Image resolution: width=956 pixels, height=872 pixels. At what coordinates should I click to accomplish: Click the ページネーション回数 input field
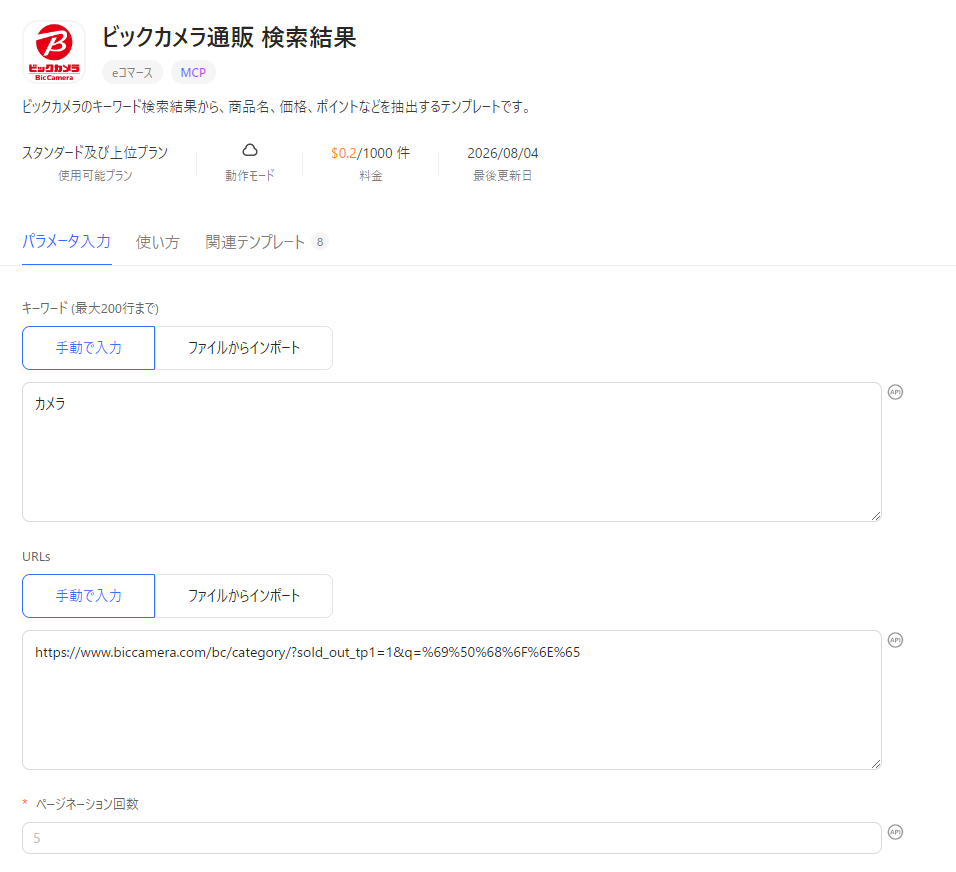click(x=452, y=838)
